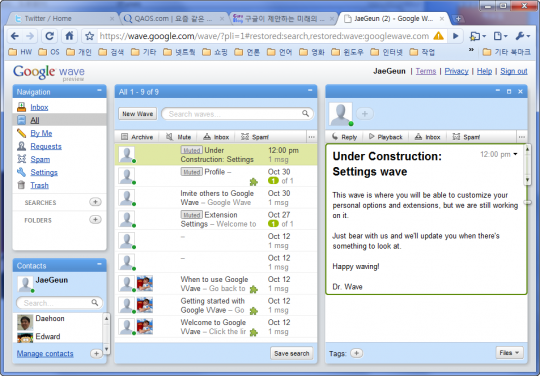Select the JaeGeun (2) - Google Wave tab
The image size is (540, 376).
pos(394,19)
